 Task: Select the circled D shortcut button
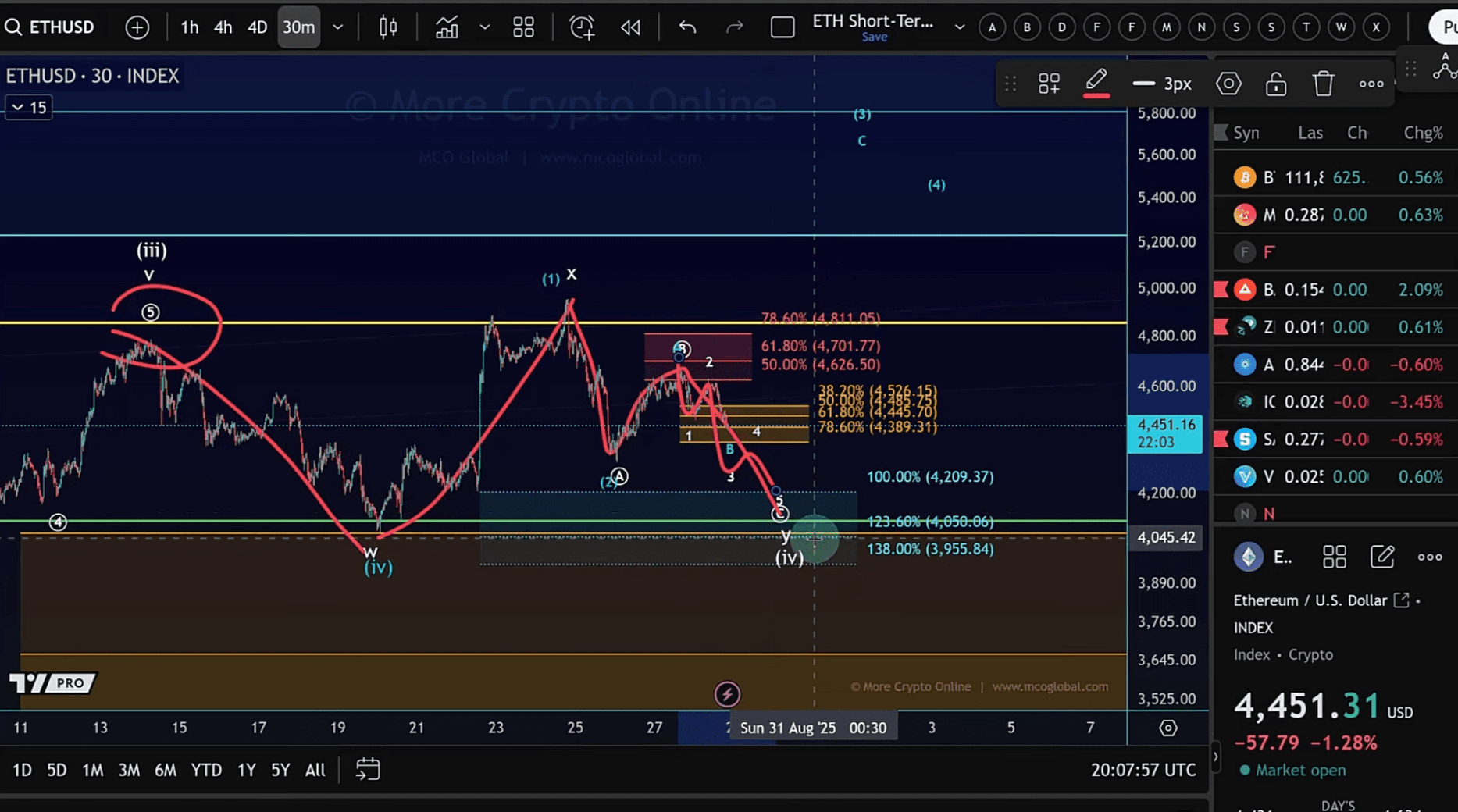click(1062, 27)
